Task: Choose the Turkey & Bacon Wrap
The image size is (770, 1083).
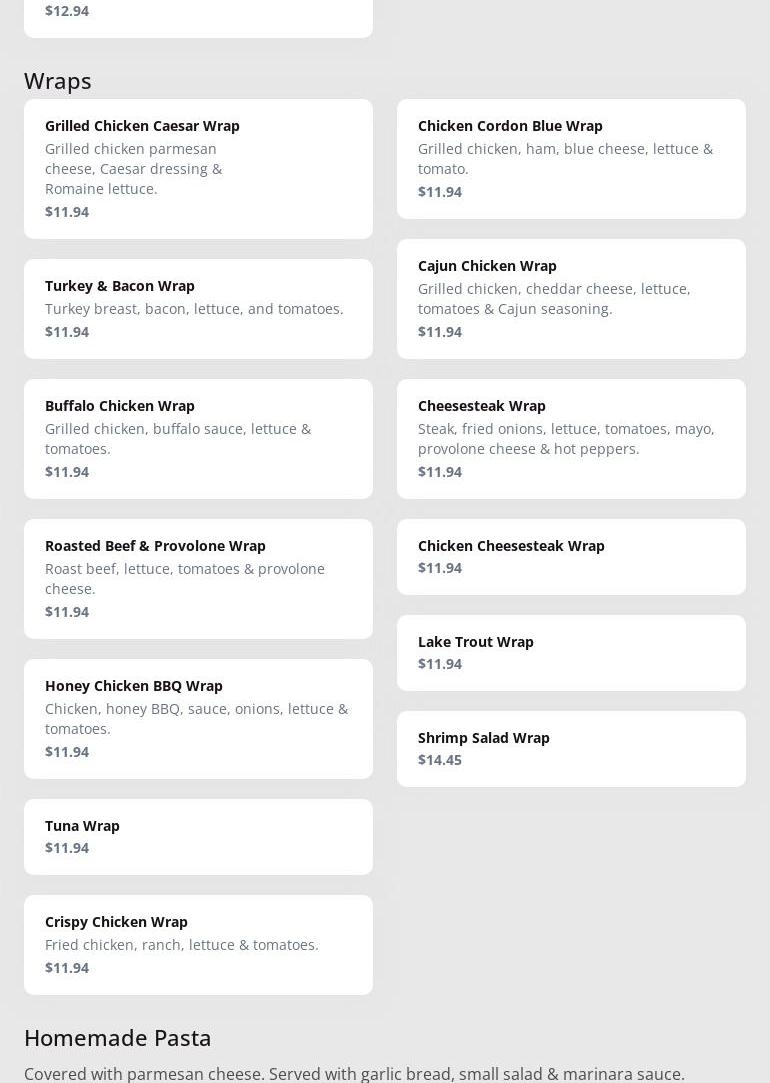Action: coord(198,308)
